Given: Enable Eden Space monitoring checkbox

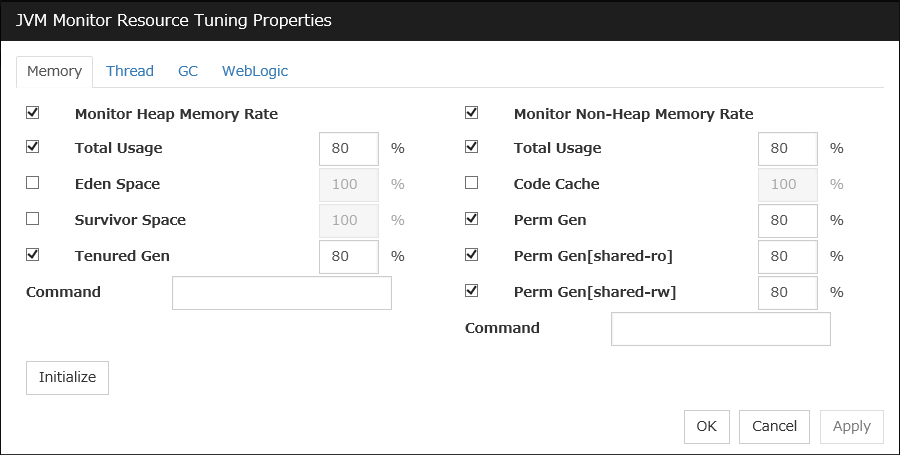Looking at the screenshot, I should coord(33,183).
